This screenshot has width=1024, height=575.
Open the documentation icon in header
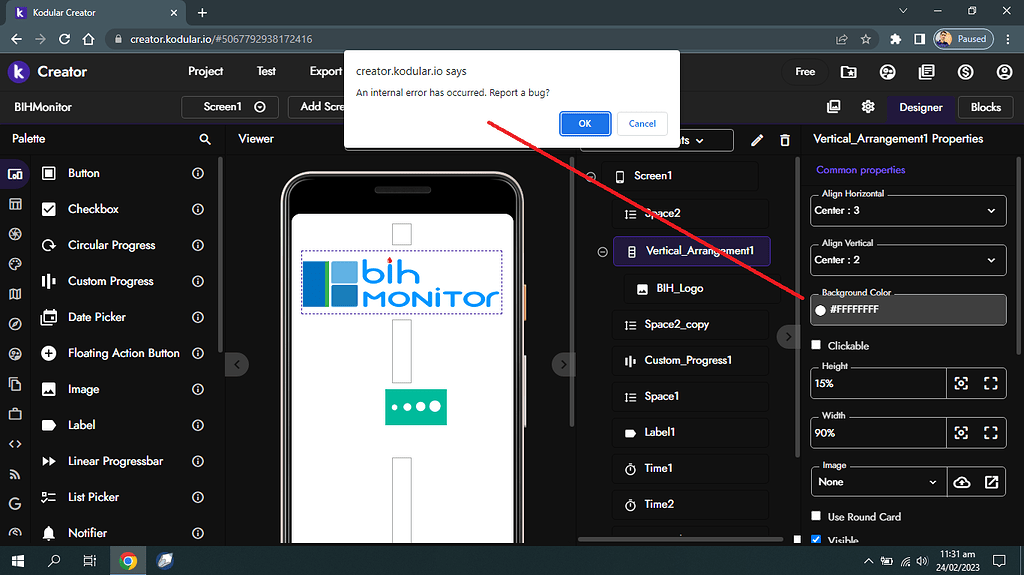point(927,72)
